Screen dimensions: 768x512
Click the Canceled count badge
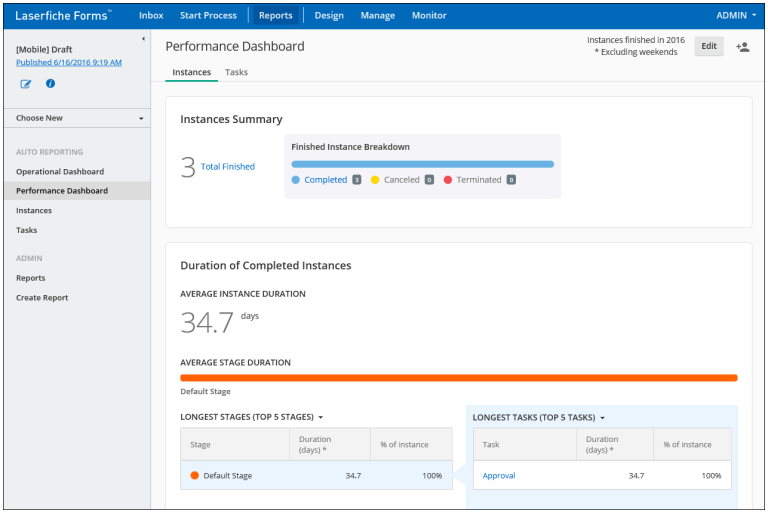click(x=429, y=180)
